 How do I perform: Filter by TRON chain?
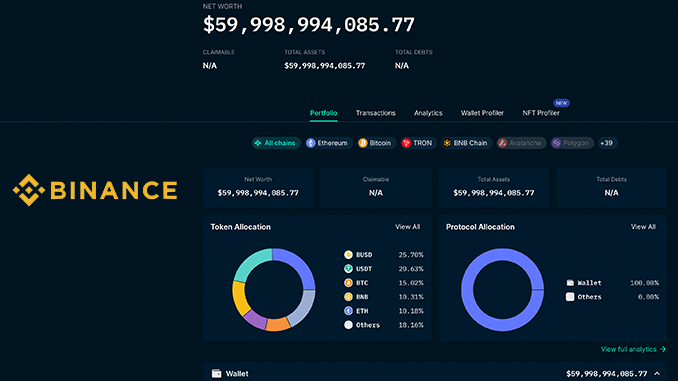[418, 143]
